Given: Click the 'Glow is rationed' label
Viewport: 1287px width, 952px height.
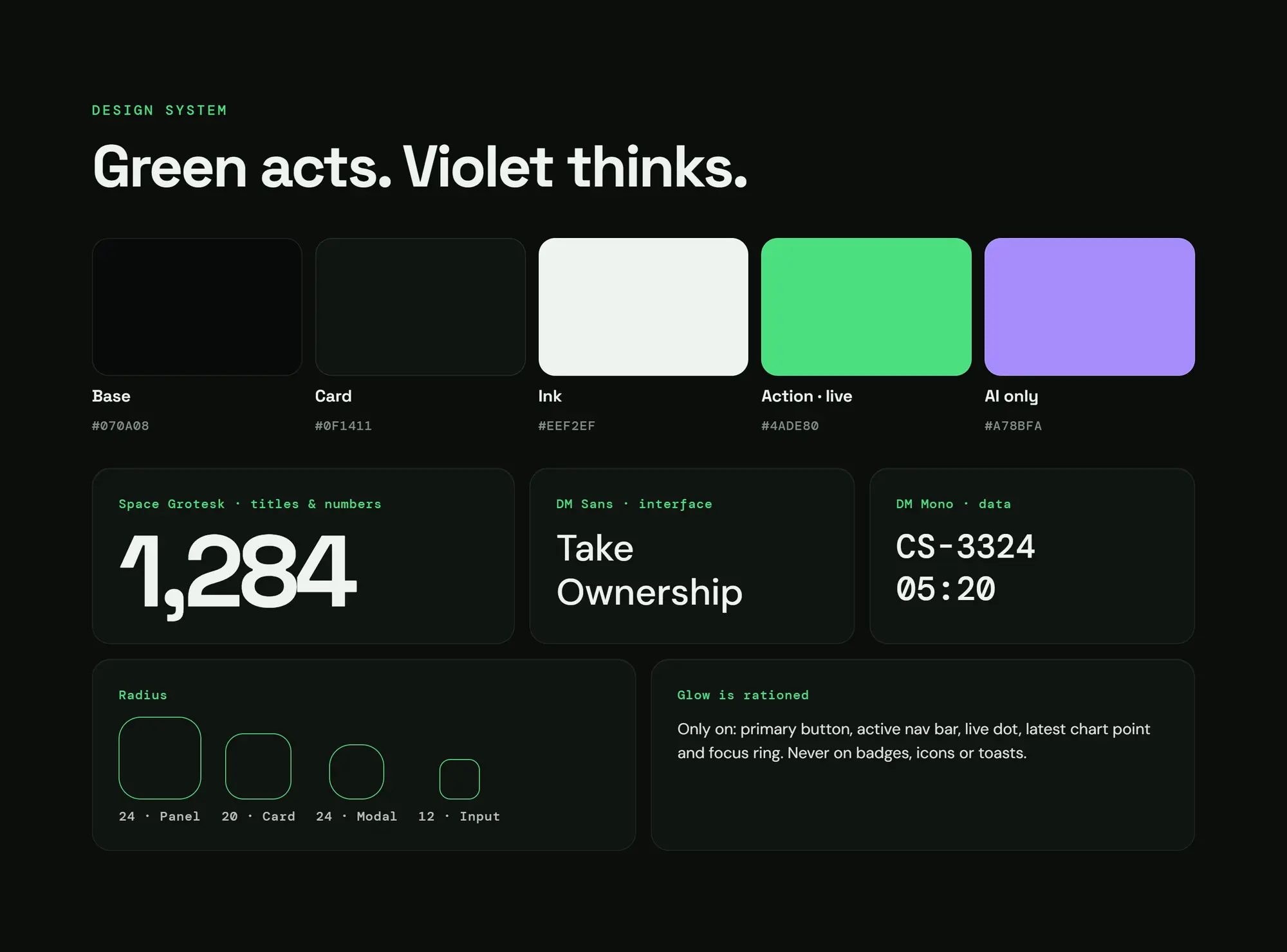Looking at the screenshot, I should [x=743, y=695].
